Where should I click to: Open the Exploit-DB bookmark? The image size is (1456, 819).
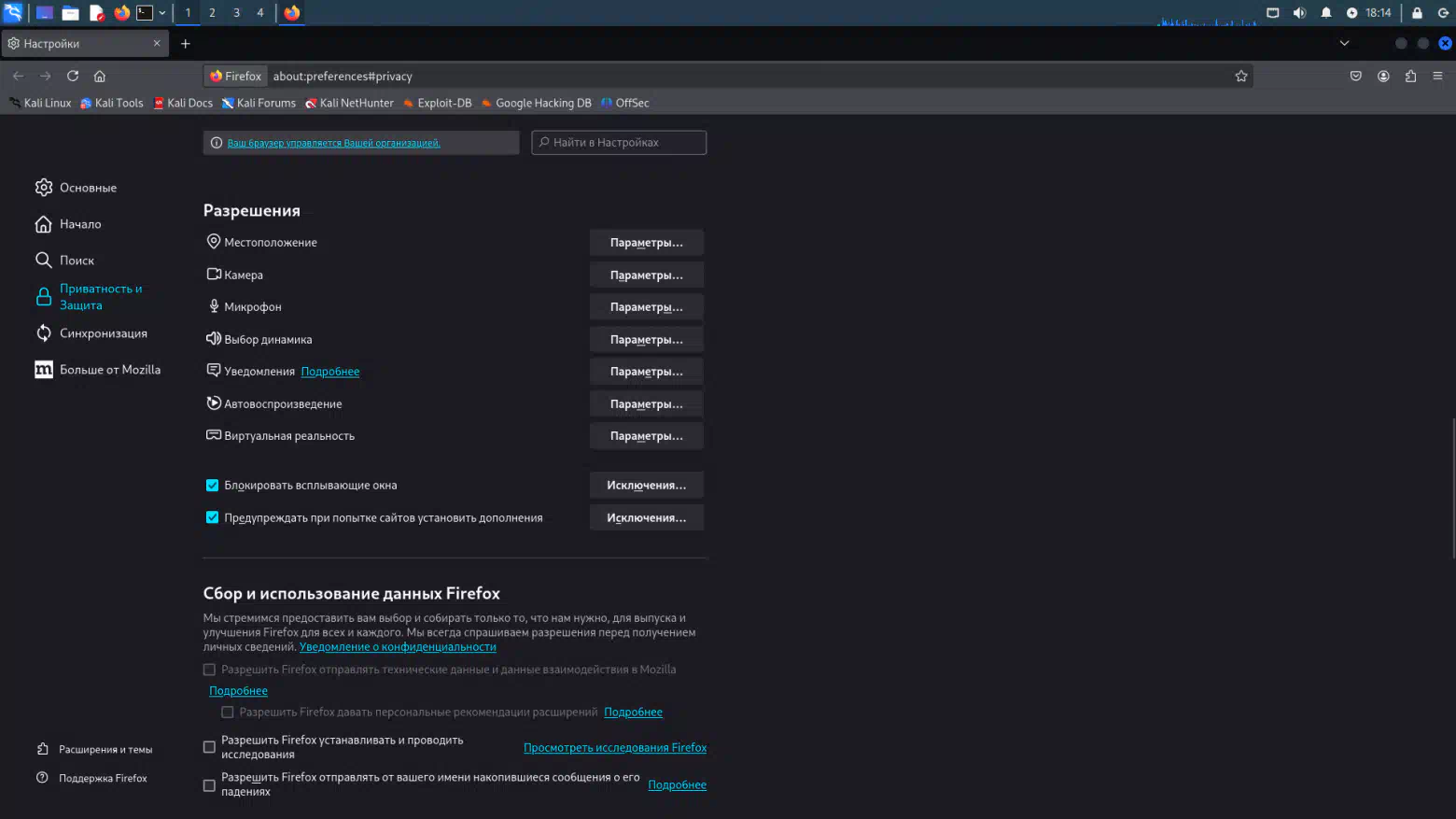(x=438, y=103)
